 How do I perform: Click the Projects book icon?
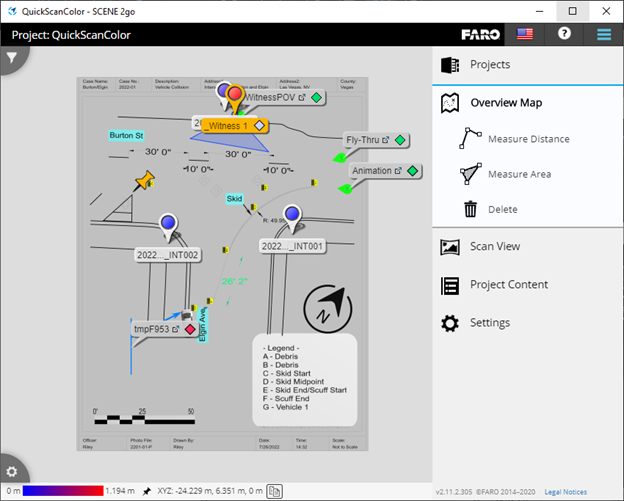450,65
